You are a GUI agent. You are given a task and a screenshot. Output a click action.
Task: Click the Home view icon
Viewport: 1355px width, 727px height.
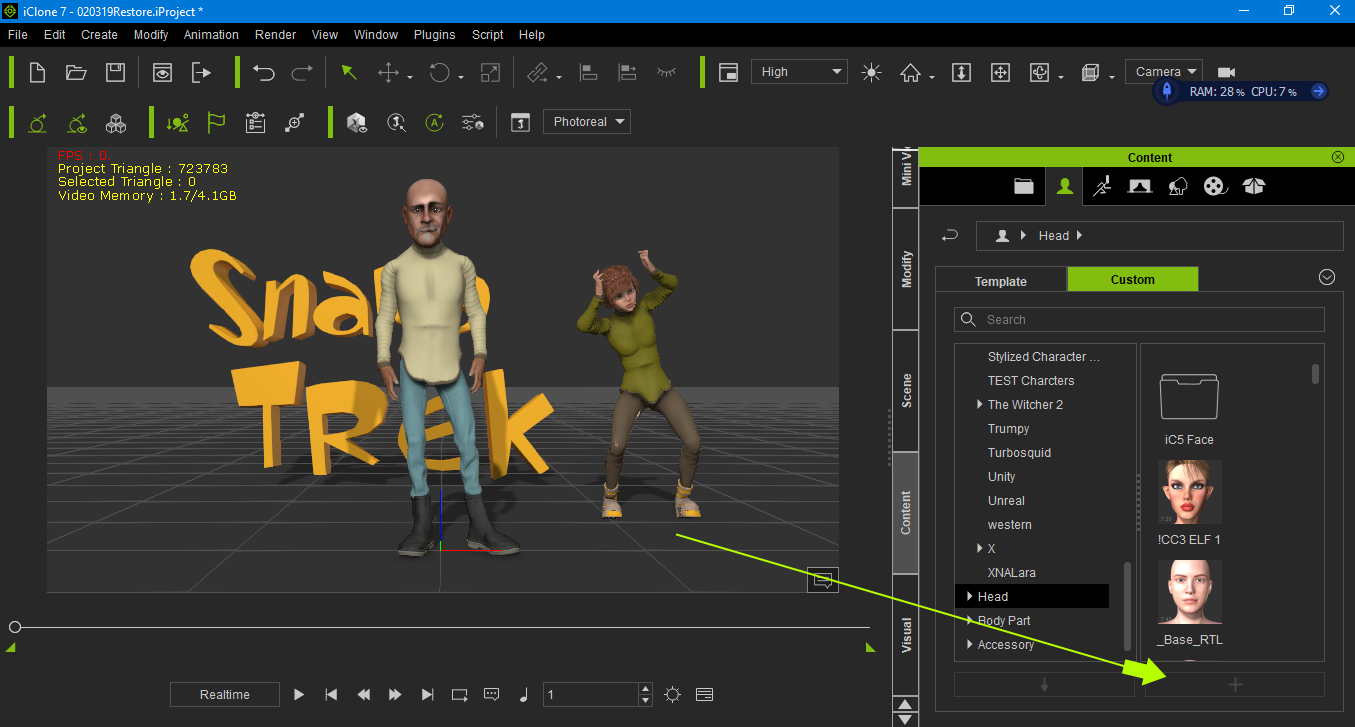[x=910, y=72]
